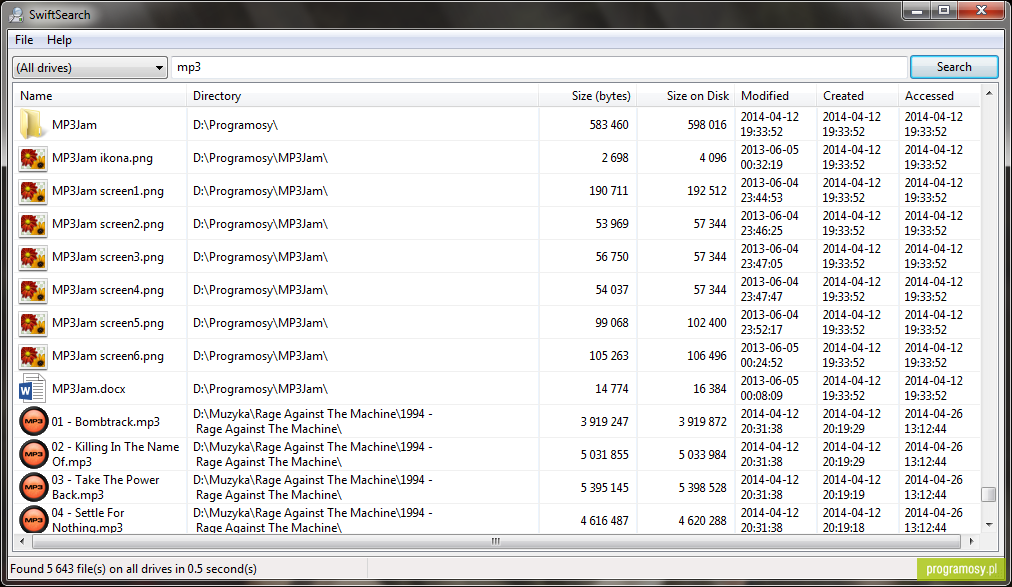Select the file name MP3Jam screen6.png
The image size is (1012, 587).
[108, 356]
